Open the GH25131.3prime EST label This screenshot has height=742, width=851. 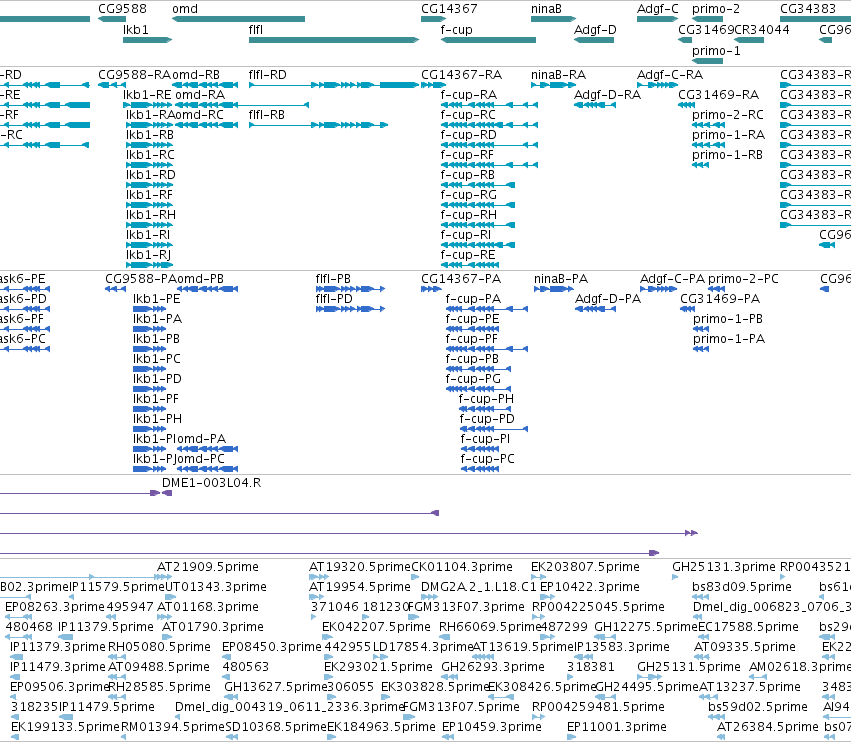(x=724, y=567)
